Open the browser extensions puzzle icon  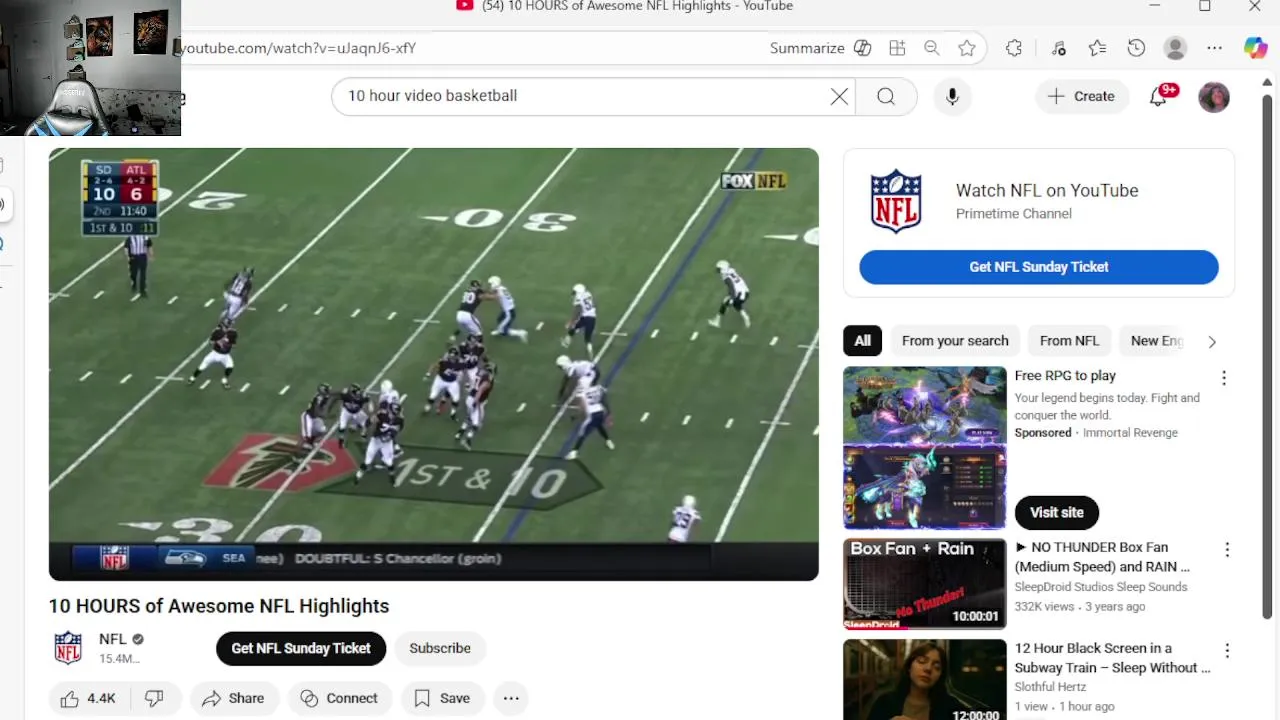tap(1014, 48)
